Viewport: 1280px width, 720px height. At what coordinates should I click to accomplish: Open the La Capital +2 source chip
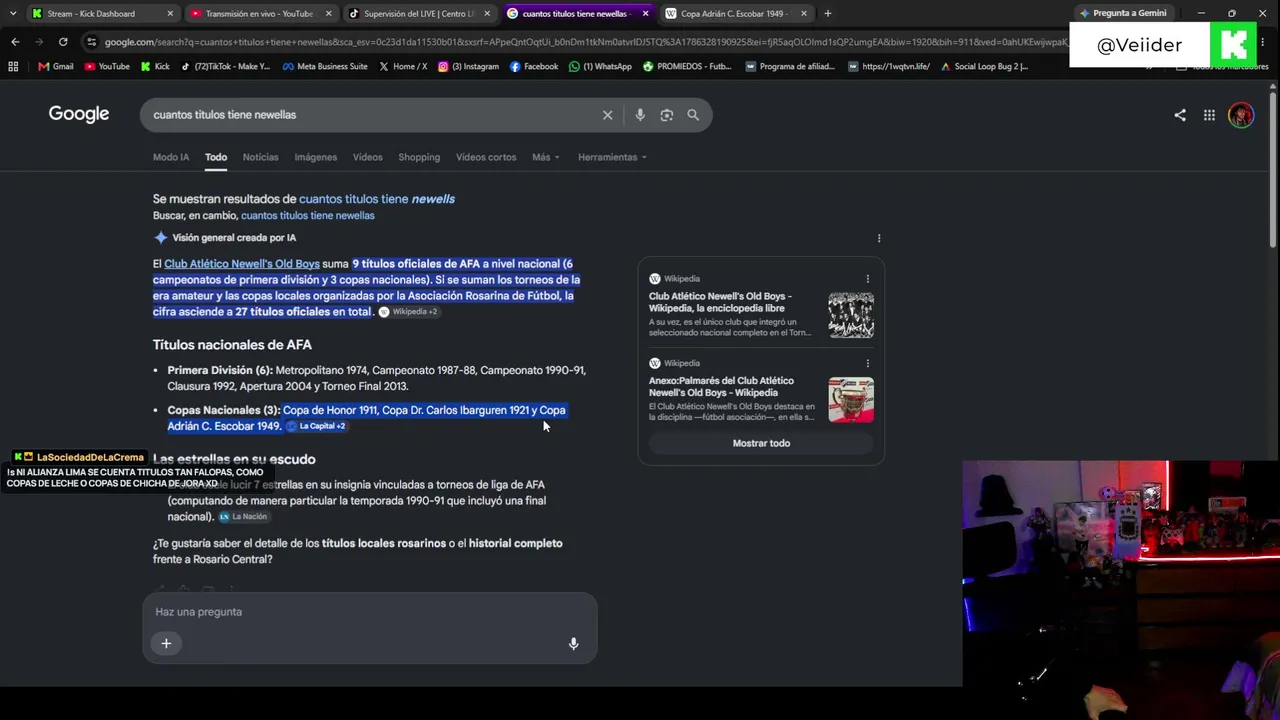[316, 426]
